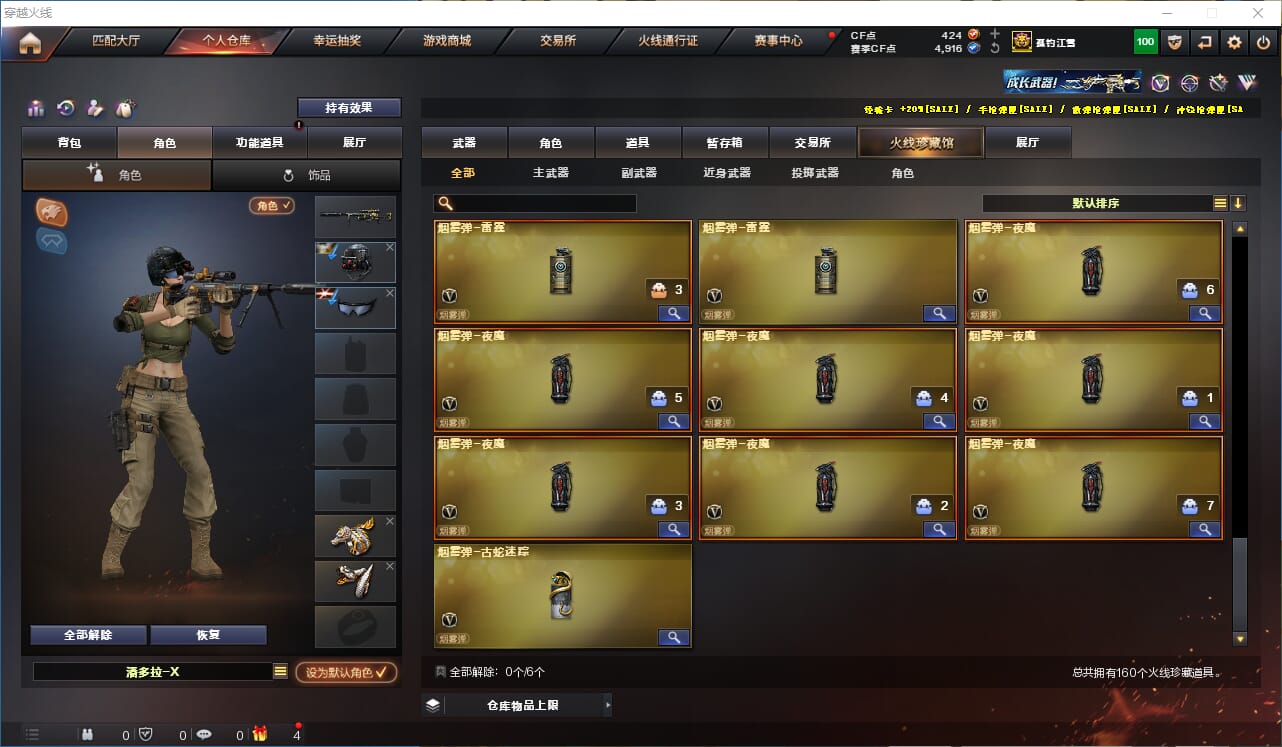Open the CF点 recharge plus icon
This screenshot has width=1282, height=747.
(x=994, y=34)
